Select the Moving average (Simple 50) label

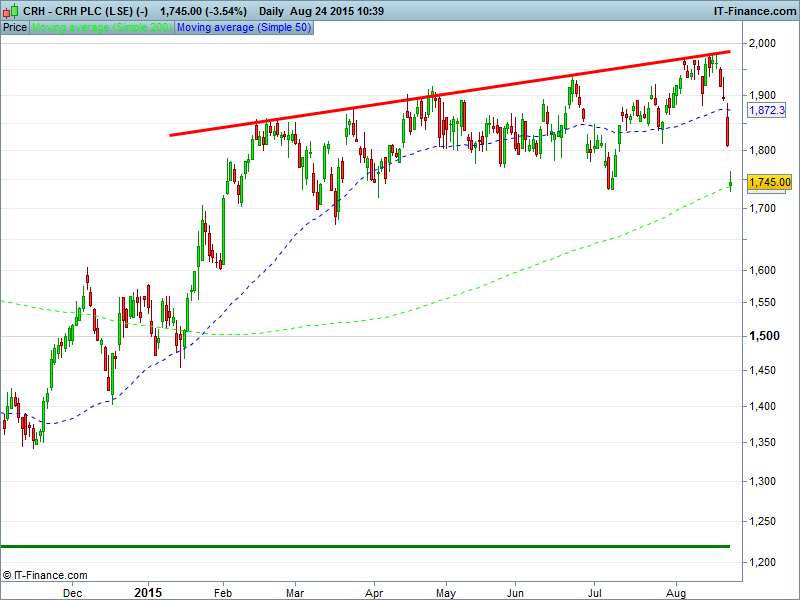(x=244, y=27)
